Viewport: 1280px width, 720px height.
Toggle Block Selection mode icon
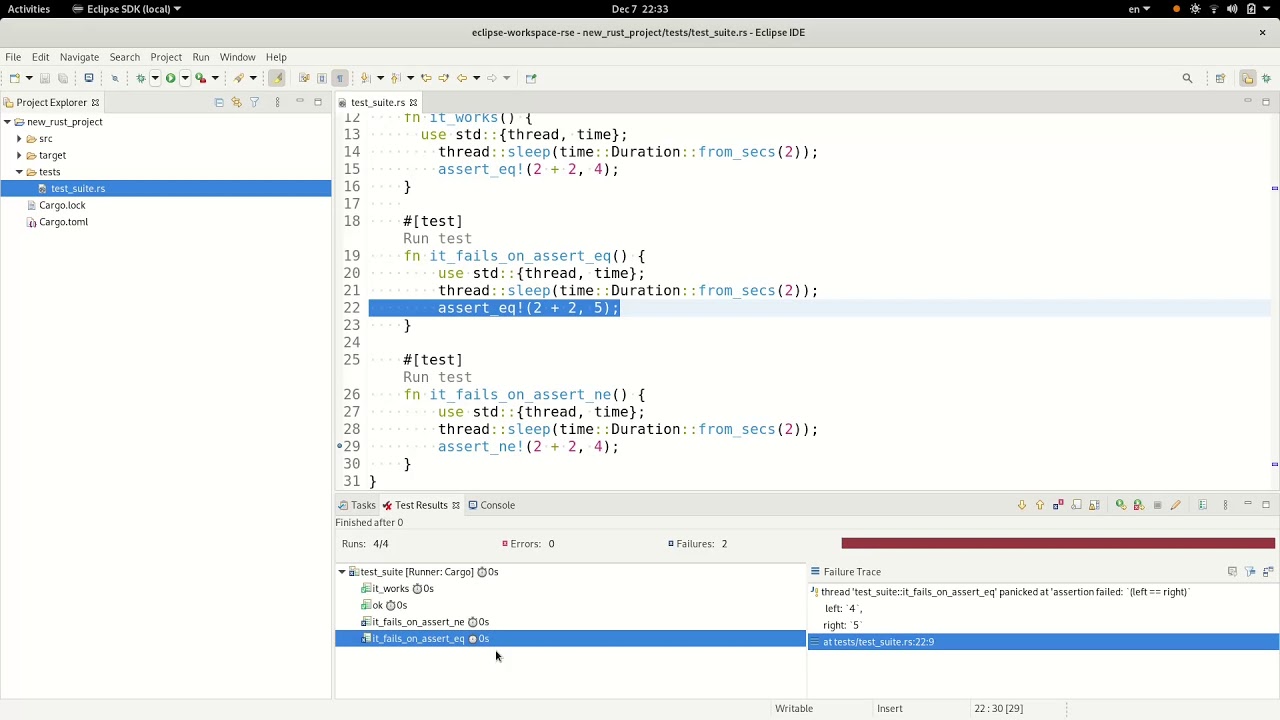322,78
